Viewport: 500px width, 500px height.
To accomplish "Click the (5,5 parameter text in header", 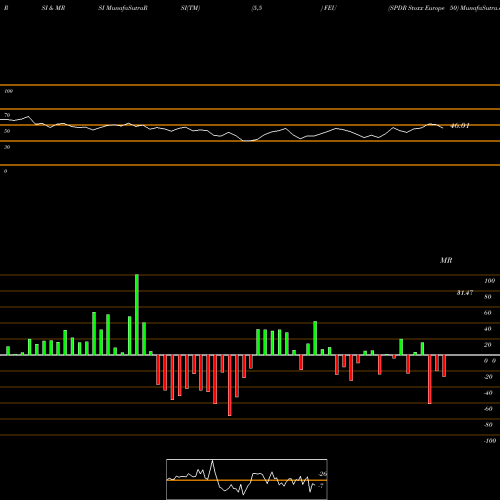I will pos(257,8).
